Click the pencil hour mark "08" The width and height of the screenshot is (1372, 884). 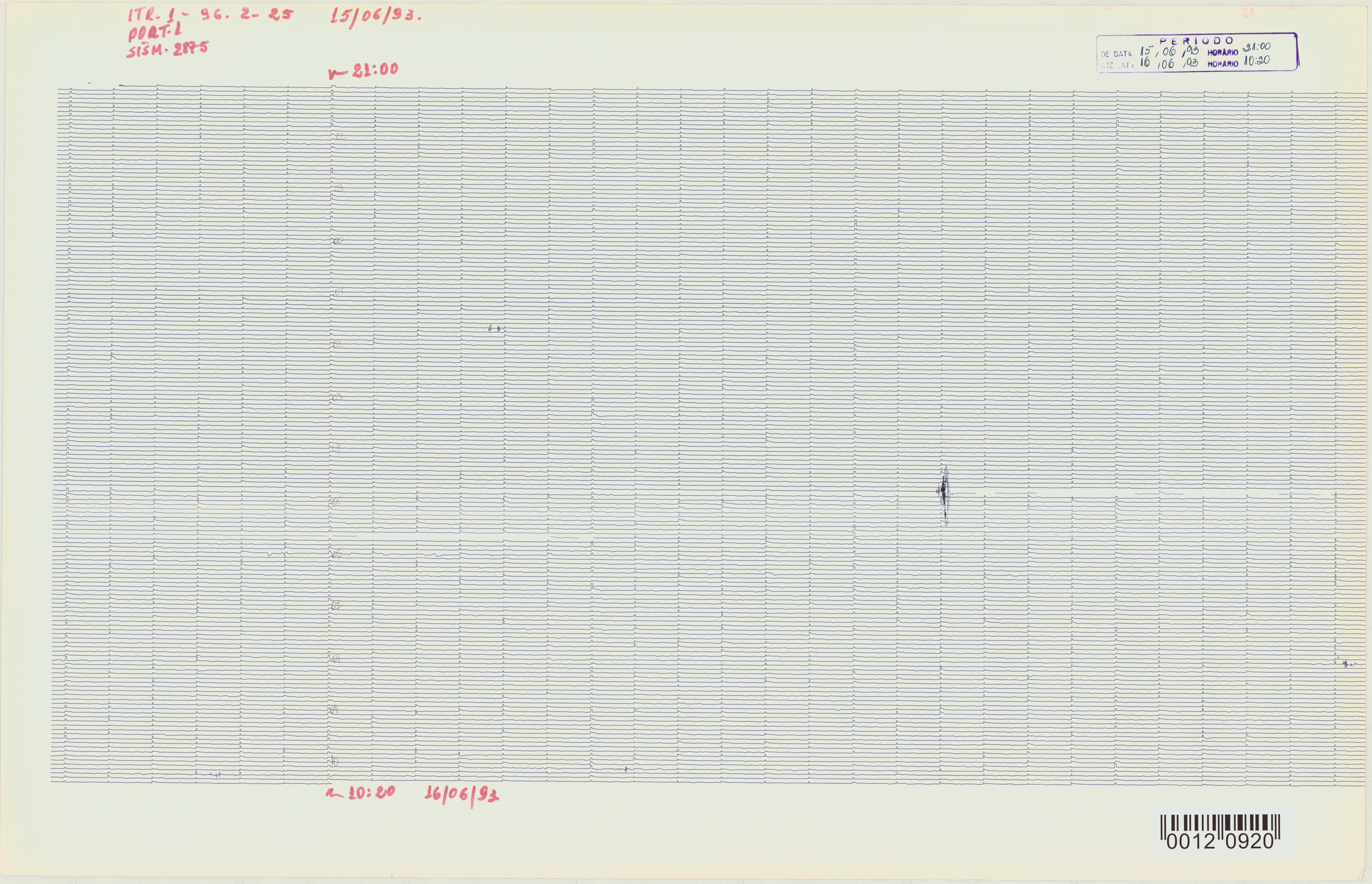coord(336,658)
